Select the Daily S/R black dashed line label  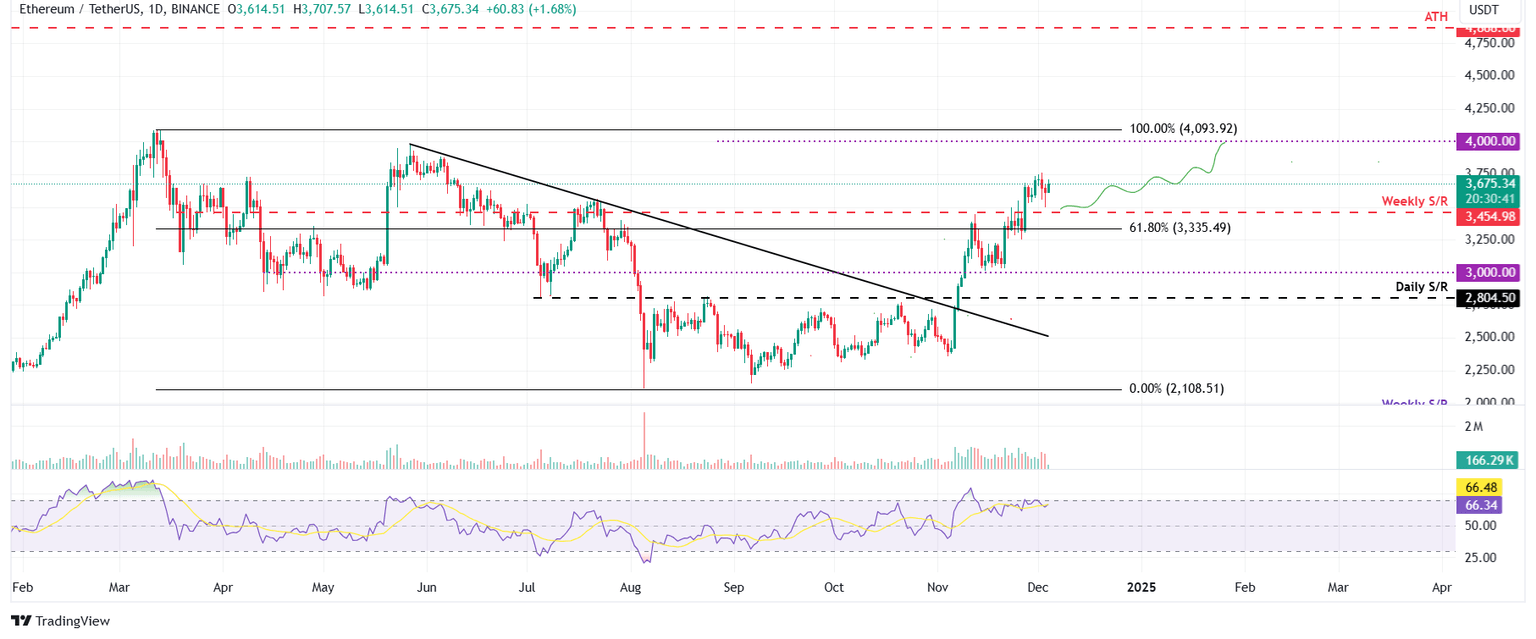(1422, 286)
